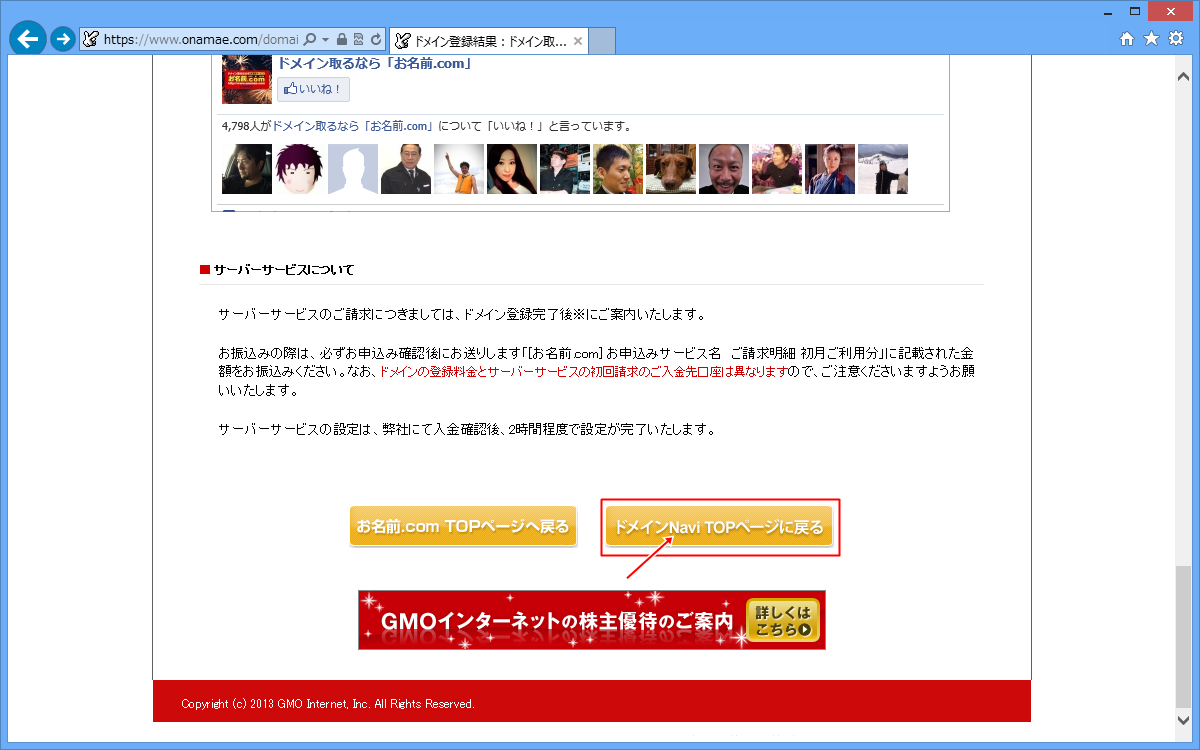This screenshot has width=1200, height=750.
Task: Open Favorites with the star icon
Action: (x=1151, y=39)
